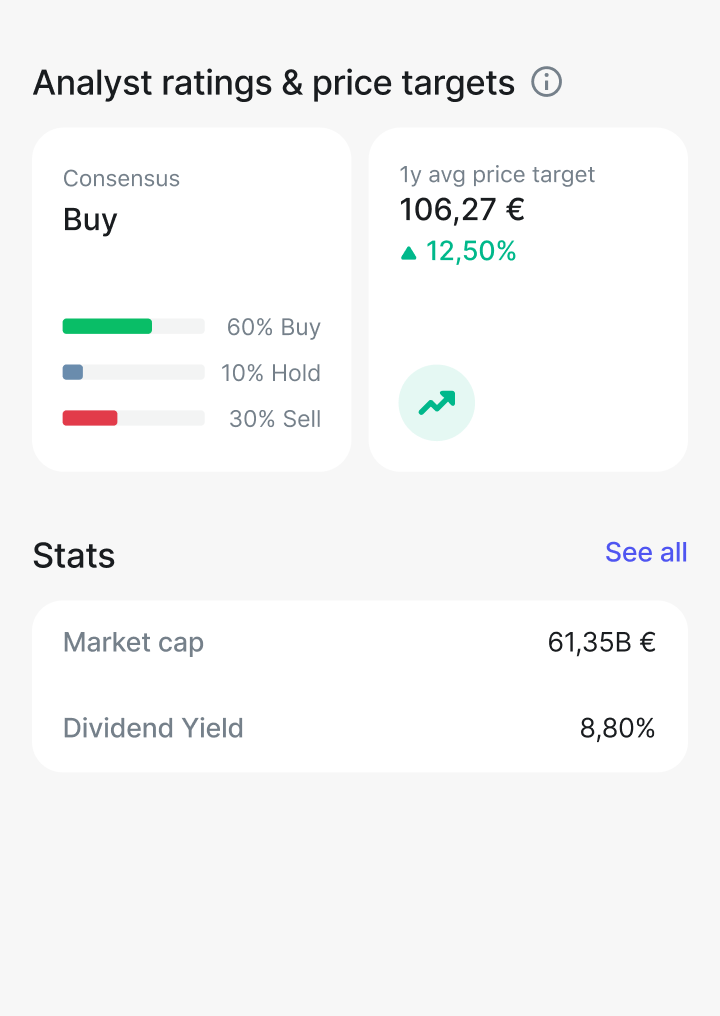Tap the 12,50% upside percentage
The width and height of the screenshot is (720, 1016).
(471, 251)
